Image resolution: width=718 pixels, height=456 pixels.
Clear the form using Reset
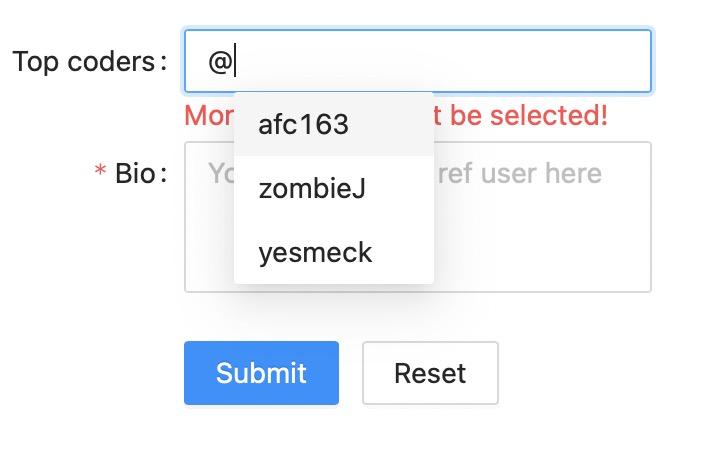click(x=430, y=373)
